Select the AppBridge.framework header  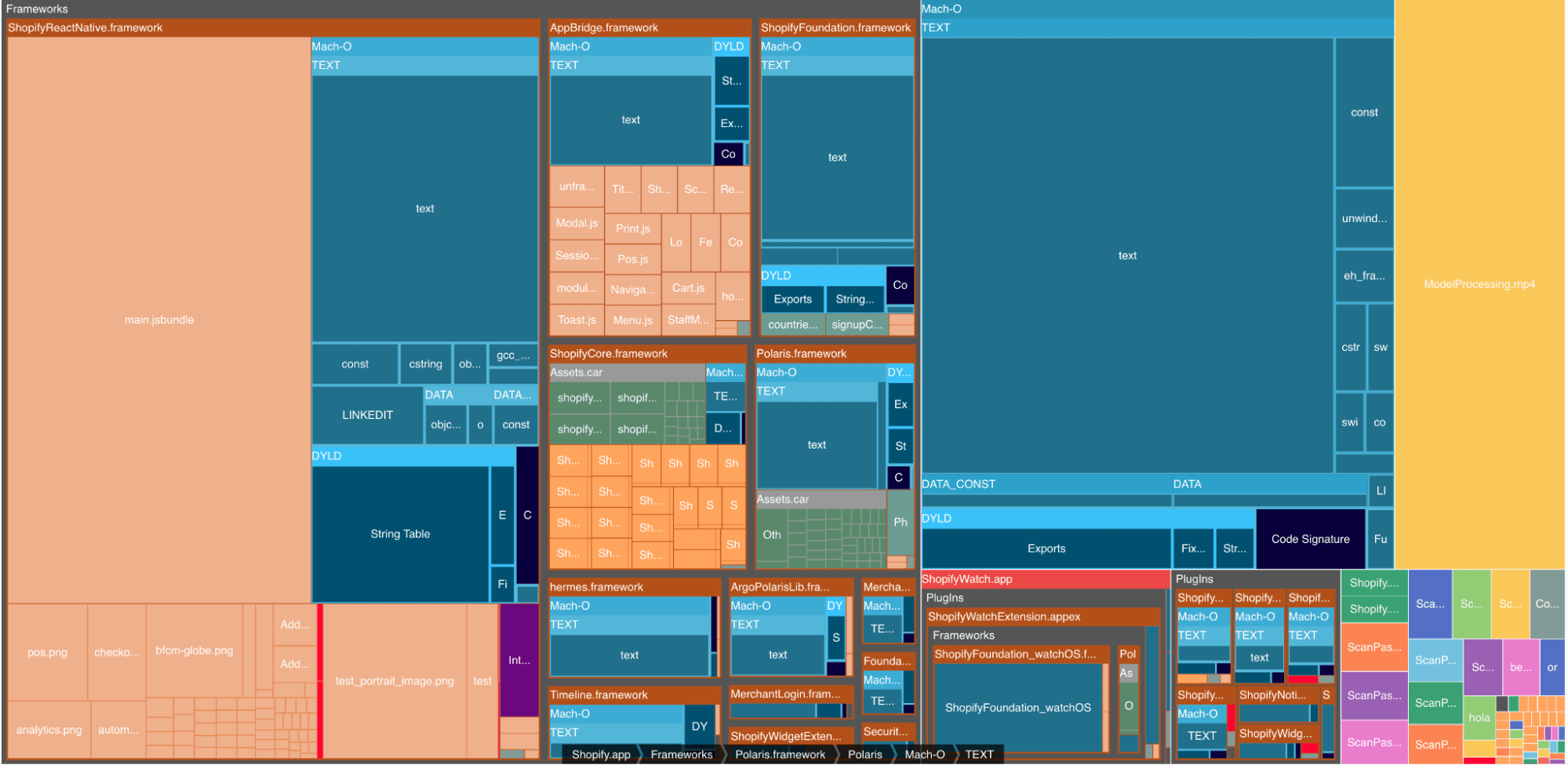pyautogui.click(x=604, y=27)
